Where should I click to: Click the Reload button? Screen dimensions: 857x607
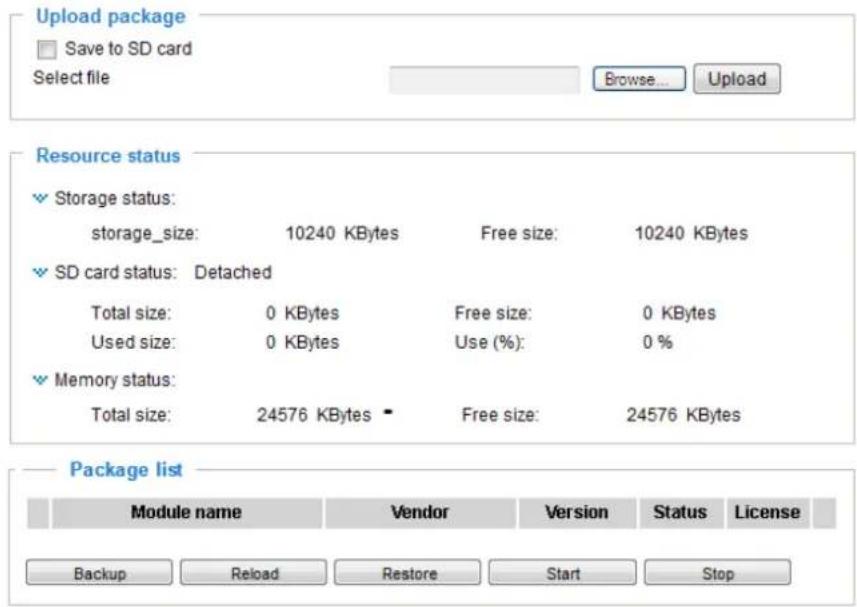click(x=254, y=573)
